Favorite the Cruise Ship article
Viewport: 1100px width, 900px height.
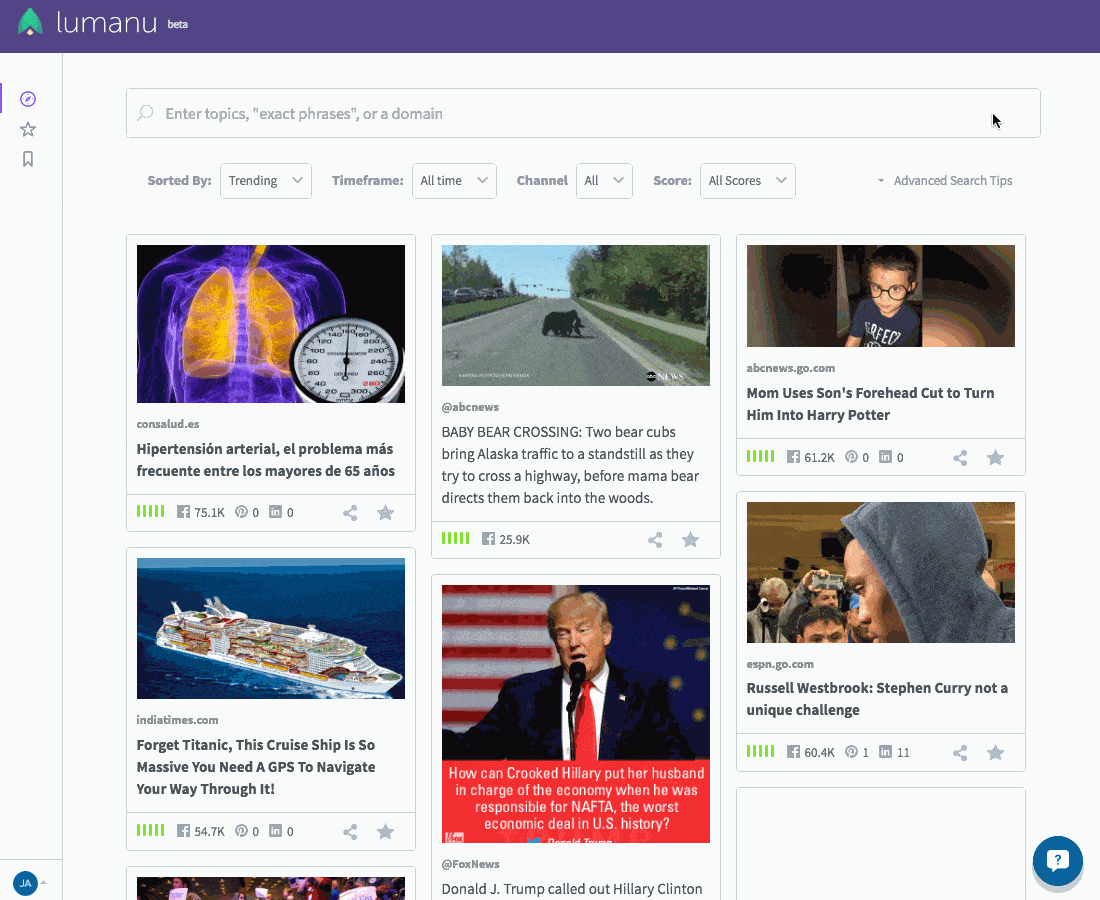[x=385, y=832]
